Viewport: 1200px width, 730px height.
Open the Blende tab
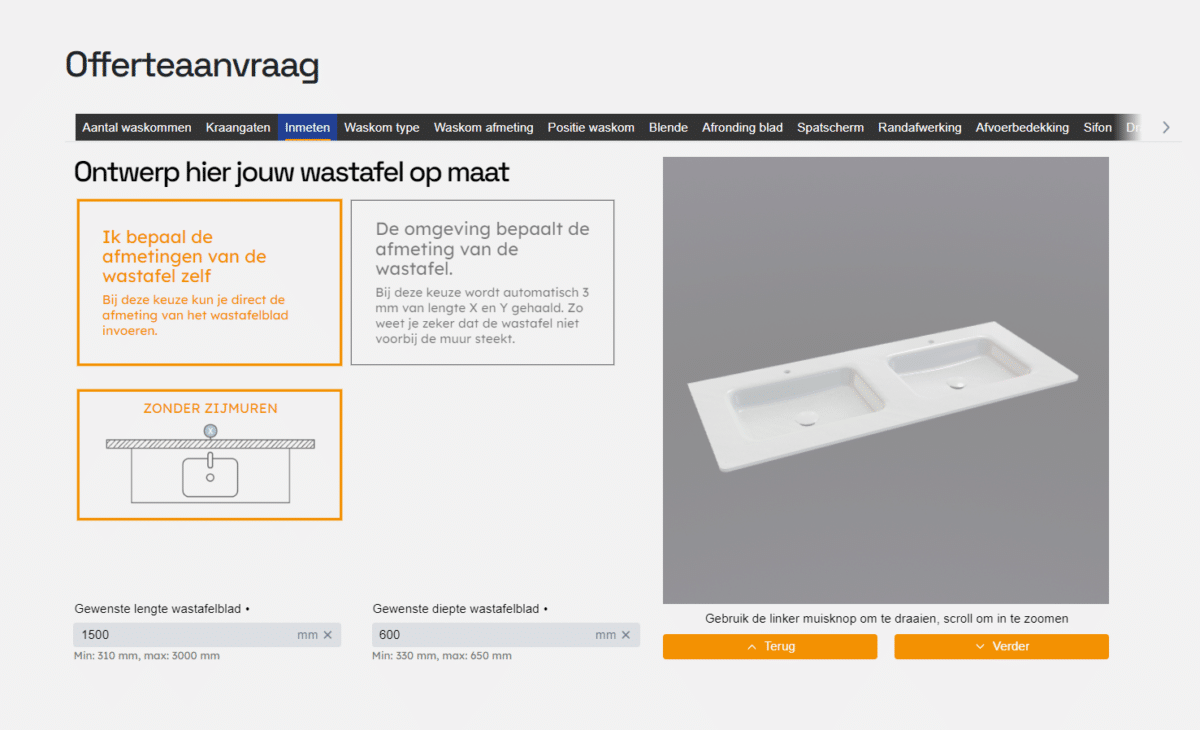(x=668, y=127)
